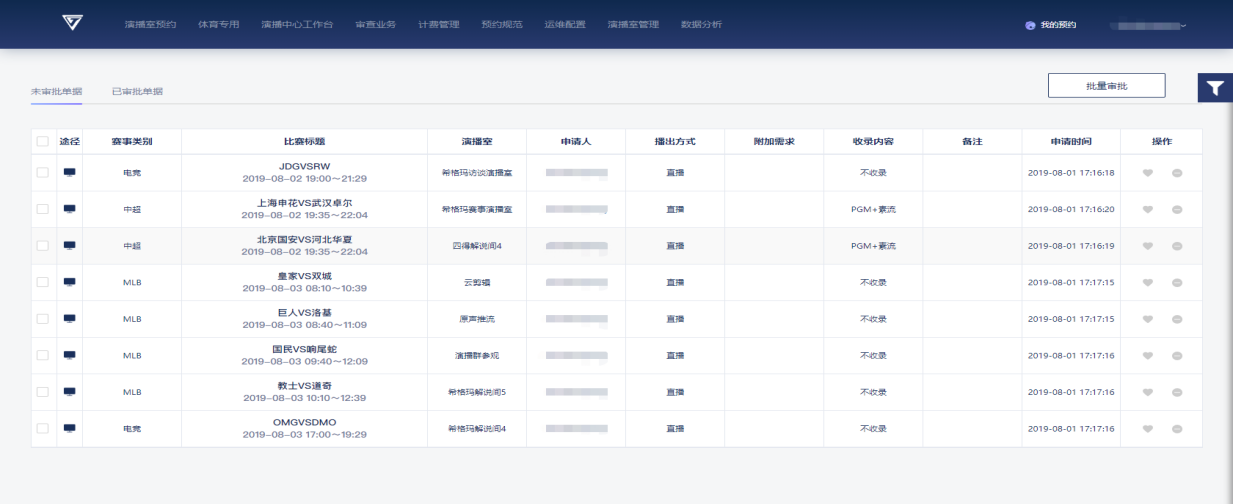Check the box for OMGVSDMO row

(42, 428)
